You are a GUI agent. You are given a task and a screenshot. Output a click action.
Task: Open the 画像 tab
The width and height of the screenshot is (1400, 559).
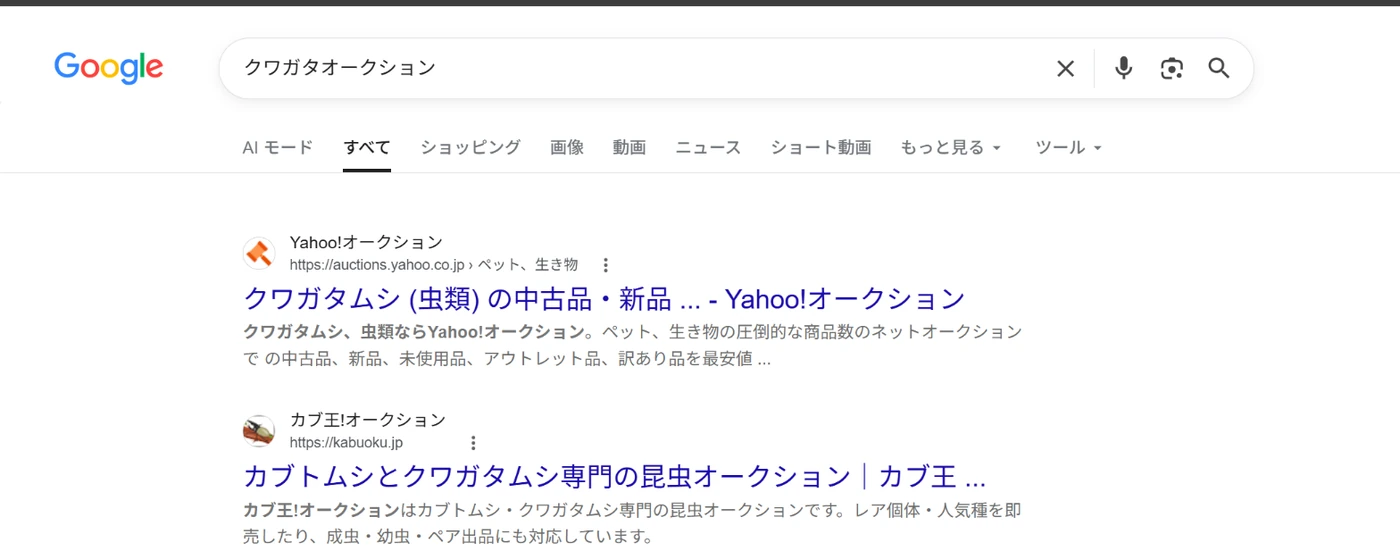(x=567, y=147)
